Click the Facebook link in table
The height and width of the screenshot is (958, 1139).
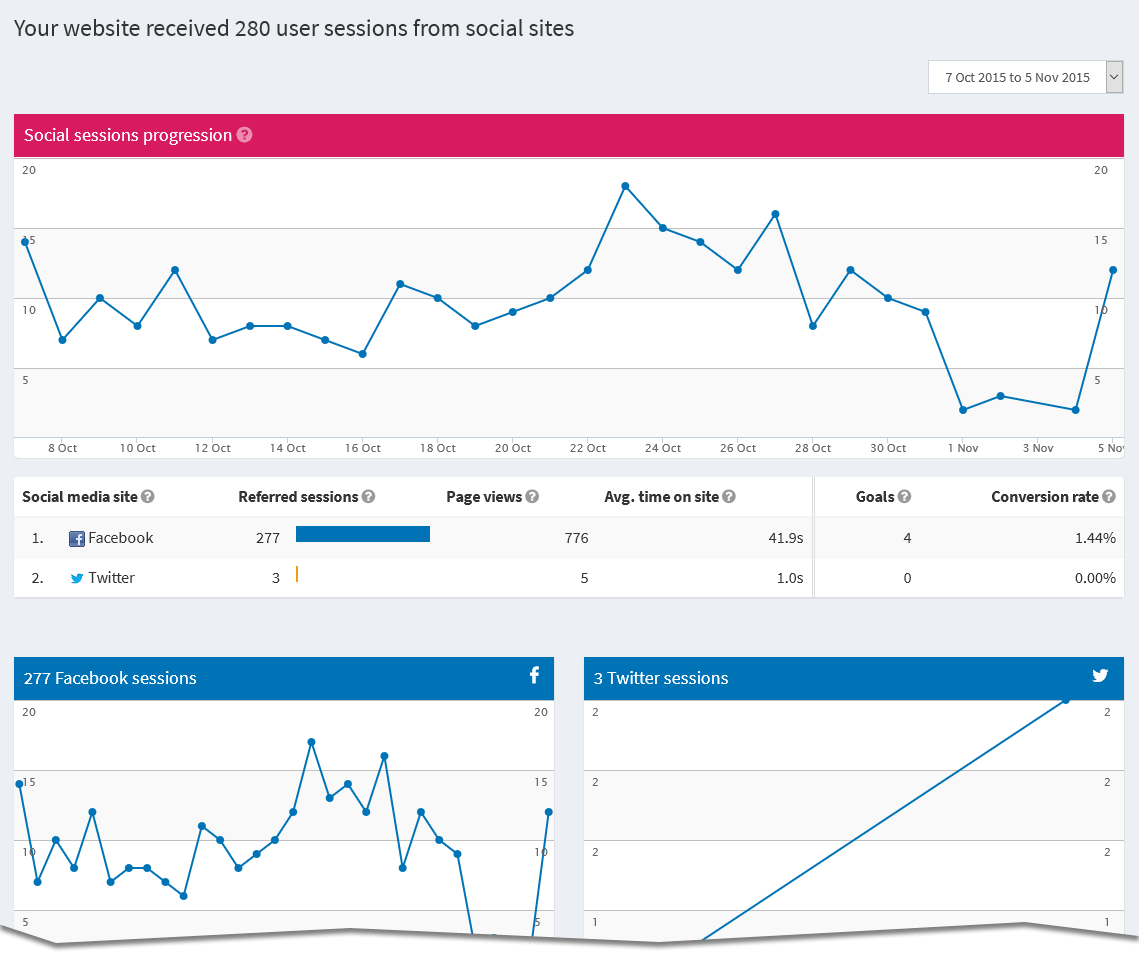tap(121, 538)
